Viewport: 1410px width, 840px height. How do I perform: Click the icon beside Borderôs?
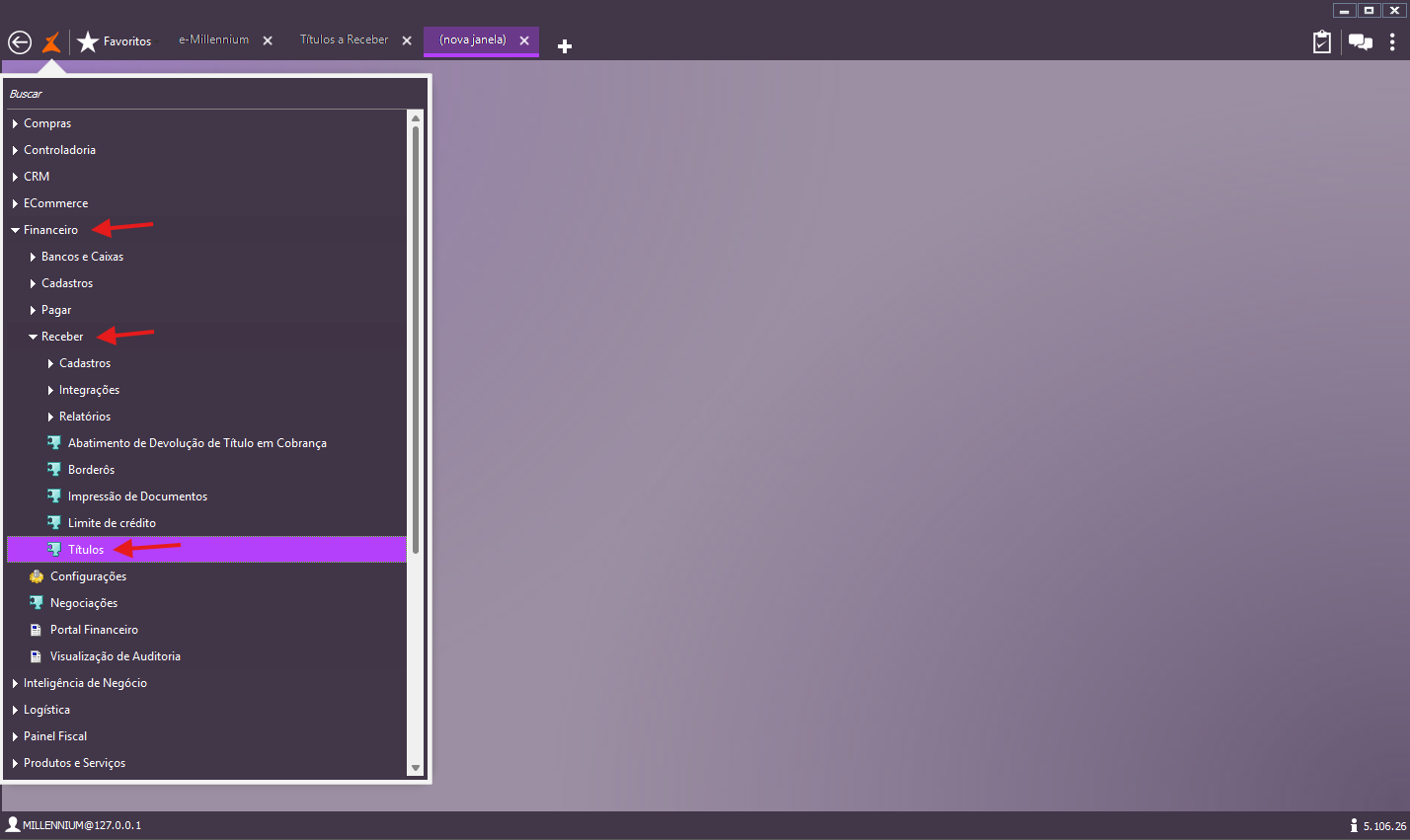[x=54, y=469]
